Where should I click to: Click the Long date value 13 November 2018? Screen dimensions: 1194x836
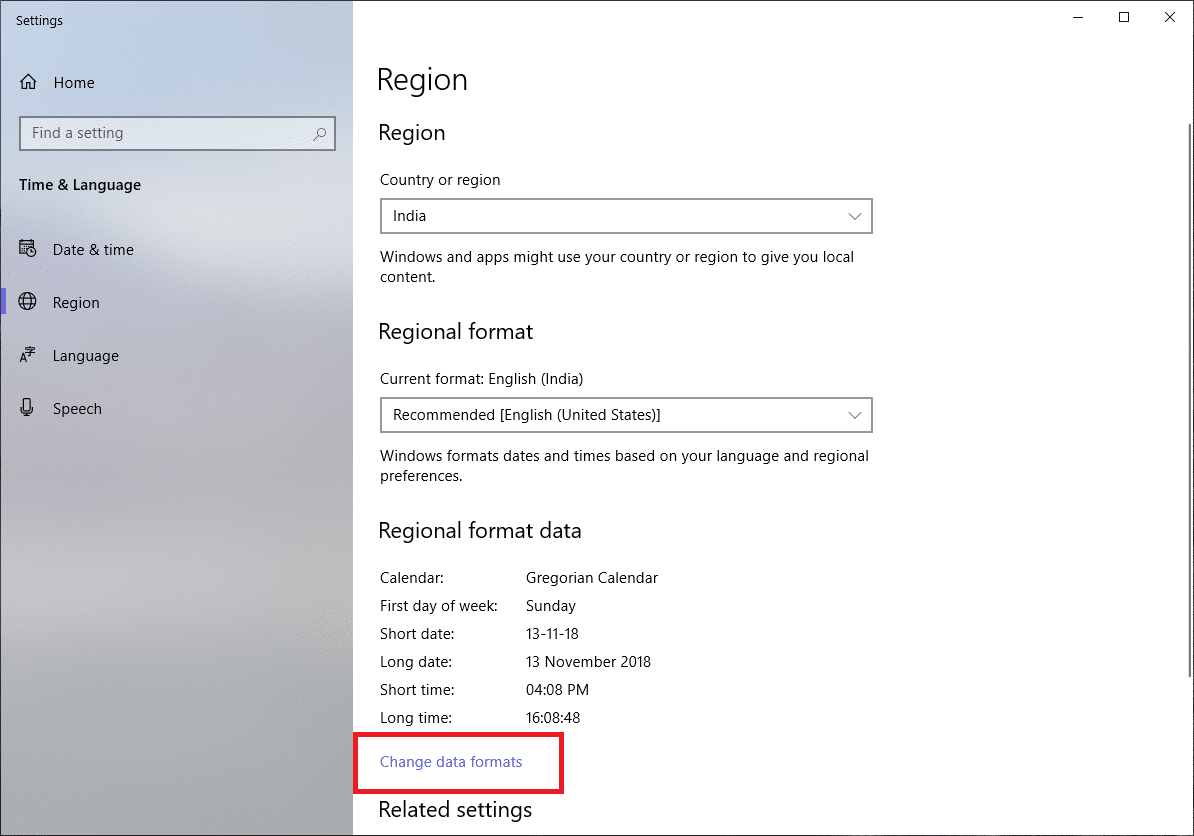[x=589, y=662]
